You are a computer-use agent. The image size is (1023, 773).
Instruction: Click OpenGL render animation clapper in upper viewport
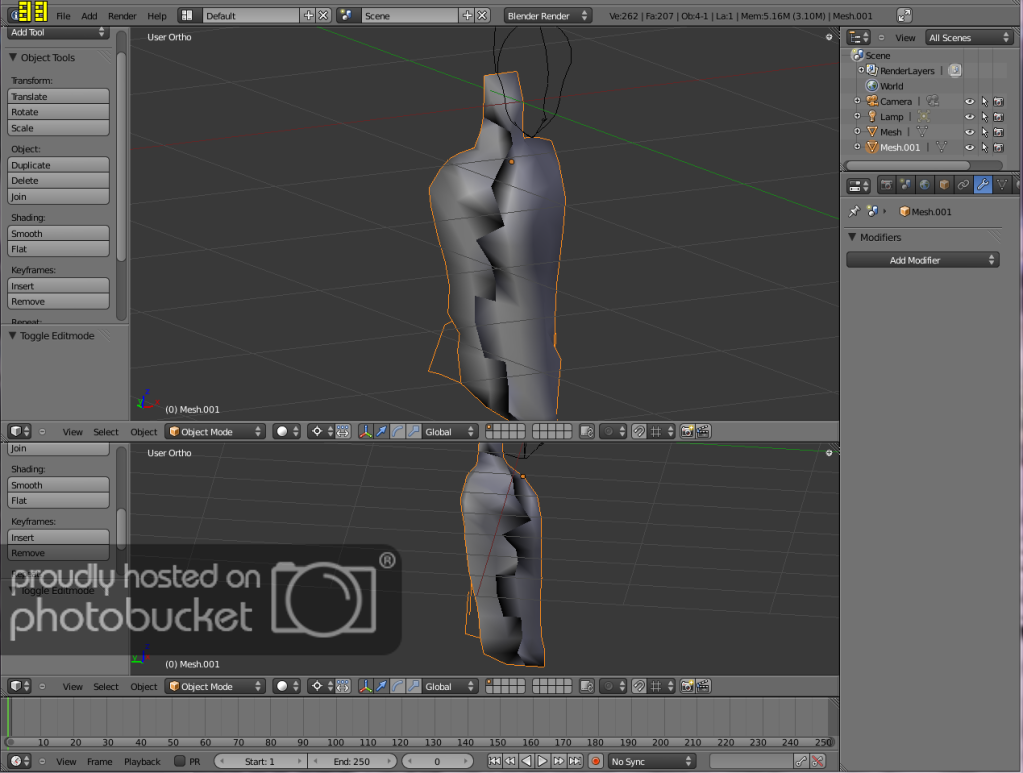[703, 432]
